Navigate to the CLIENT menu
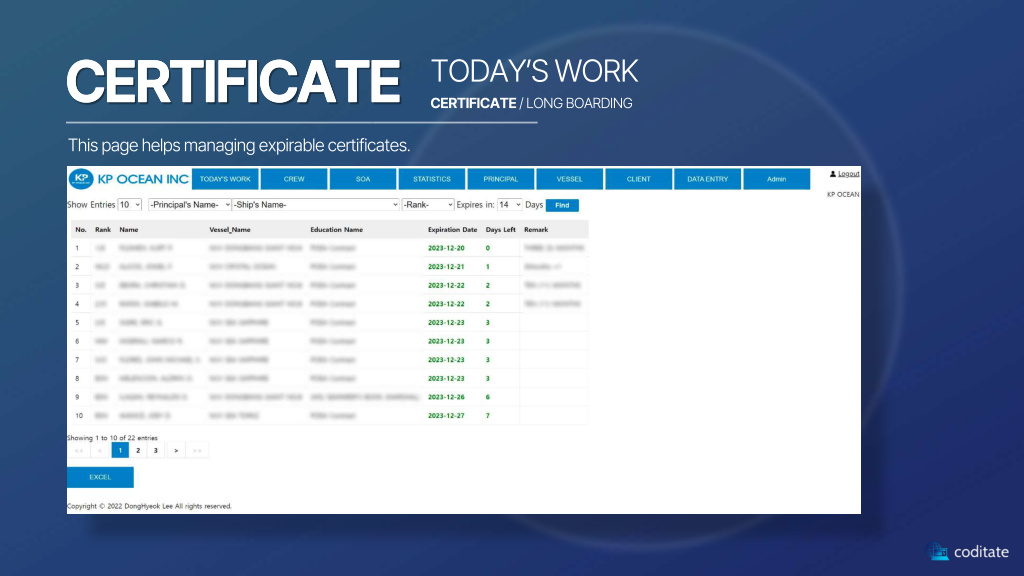Viewport: 1024px width, 576px height. 639,179
